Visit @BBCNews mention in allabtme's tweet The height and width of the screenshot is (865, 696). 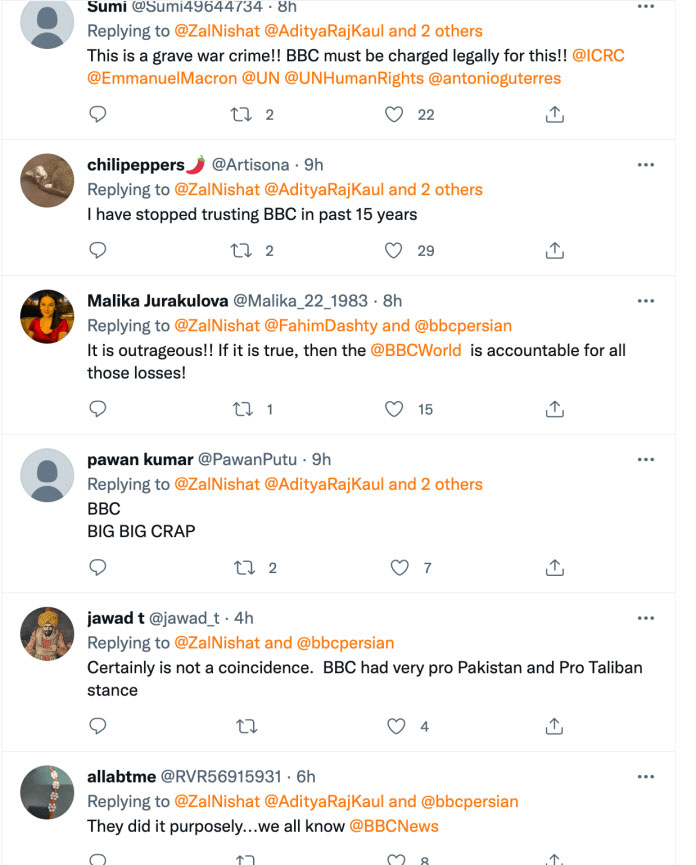tap(393, 826)
